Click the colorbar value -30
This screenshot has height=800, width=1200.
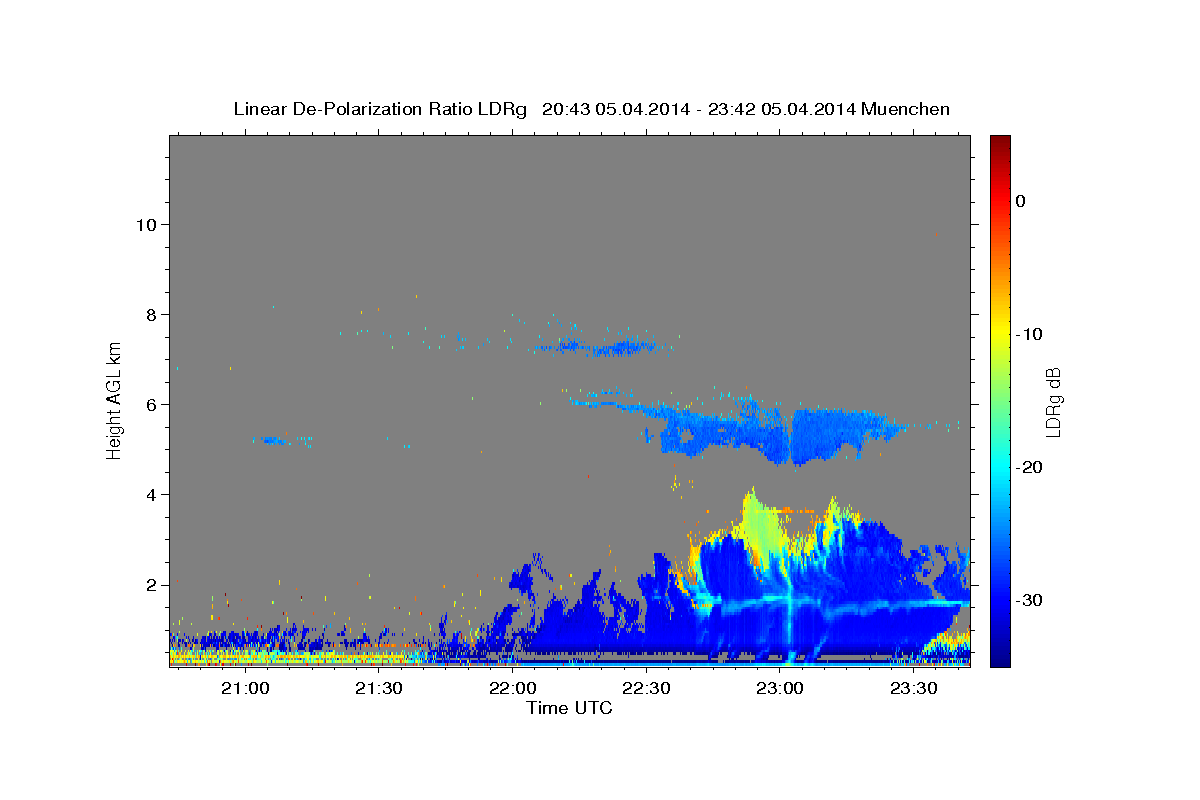point(1031,600)
